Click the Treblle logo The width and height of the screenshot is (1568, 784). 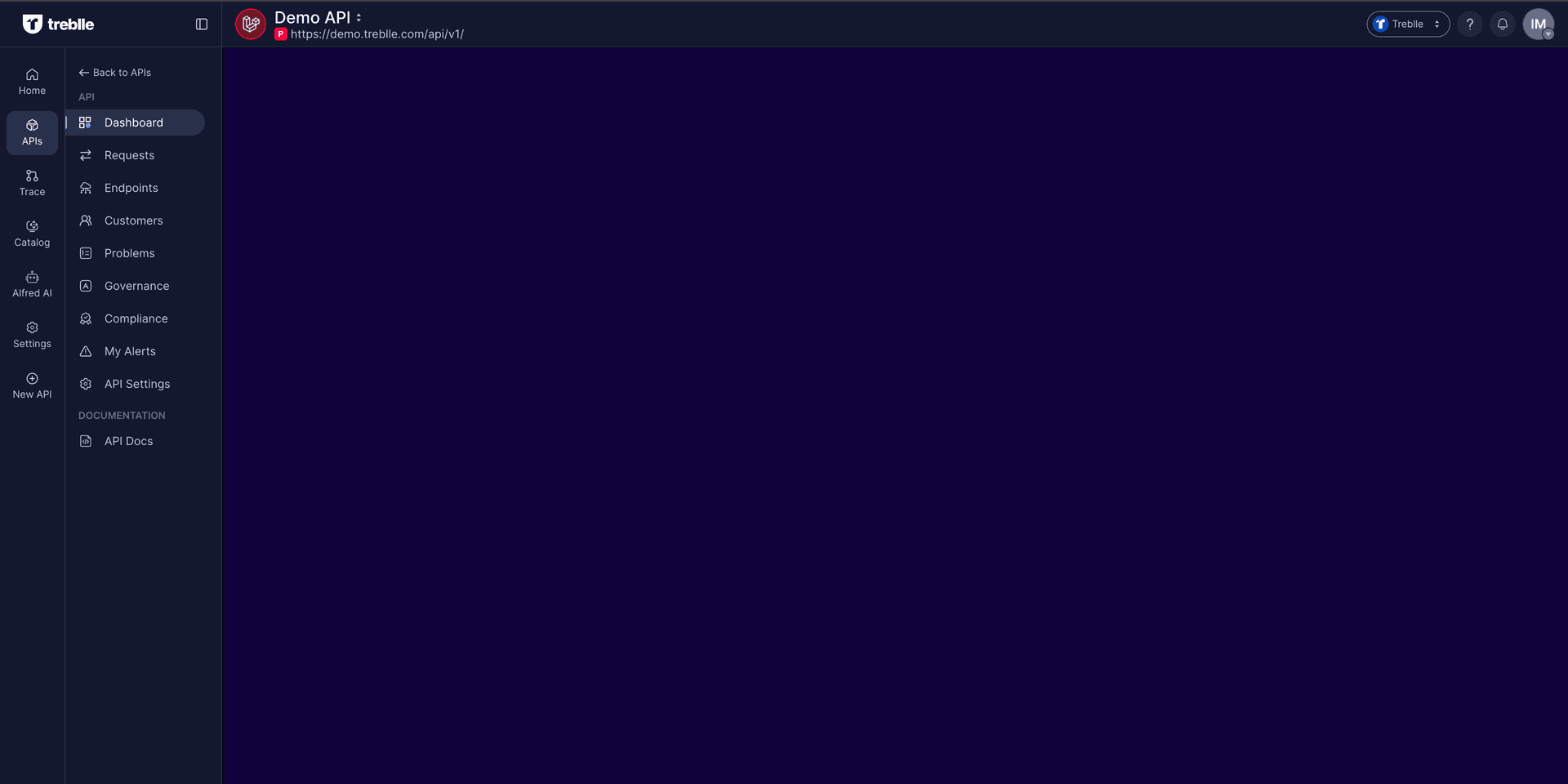pos(58,24)
